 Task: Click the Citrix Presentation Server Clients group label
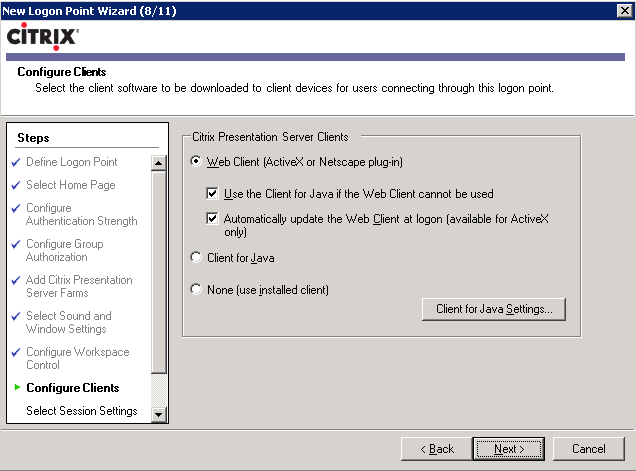(x=270, y=137)
